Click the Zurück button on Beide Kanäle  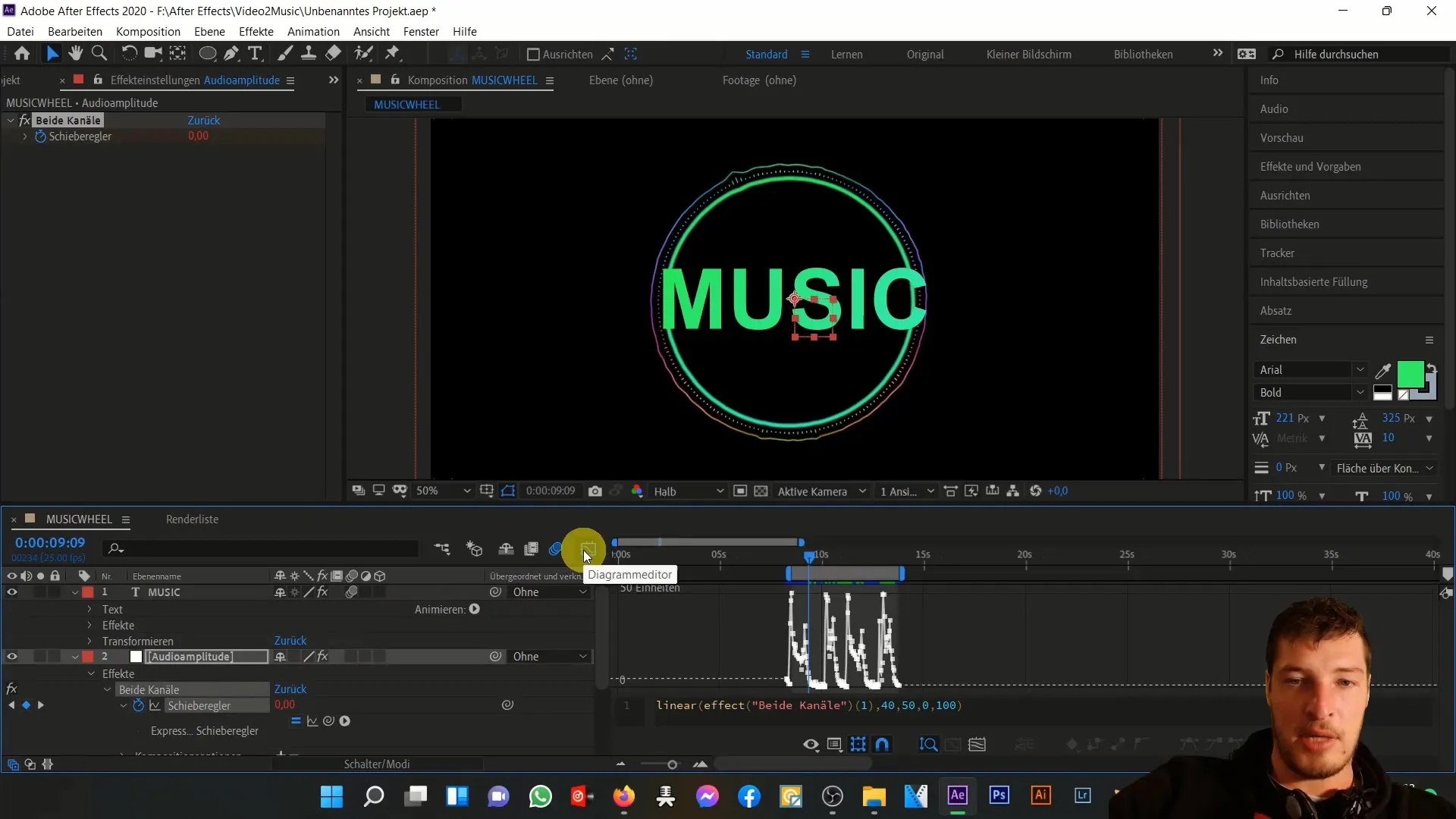click(x=203, y=120)
